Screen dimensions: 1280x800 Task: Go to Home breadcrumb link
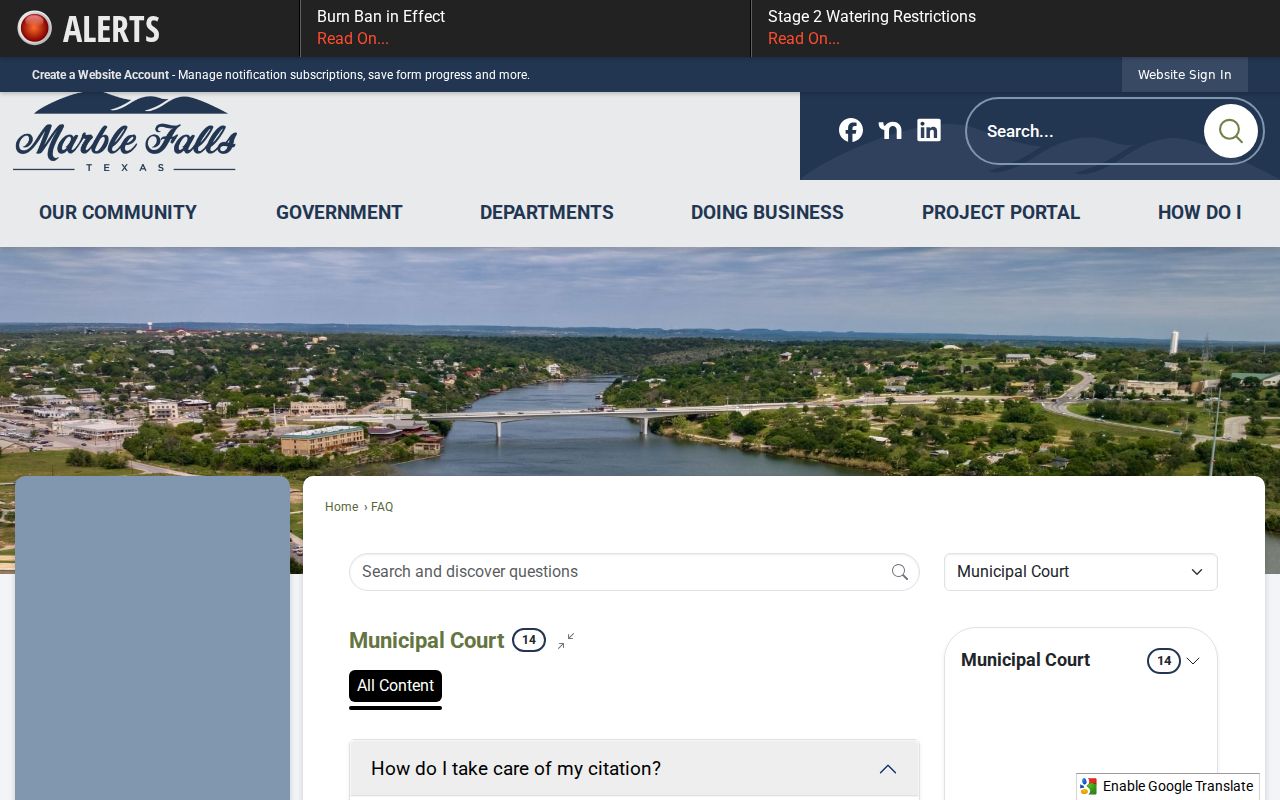click(341, 507)
